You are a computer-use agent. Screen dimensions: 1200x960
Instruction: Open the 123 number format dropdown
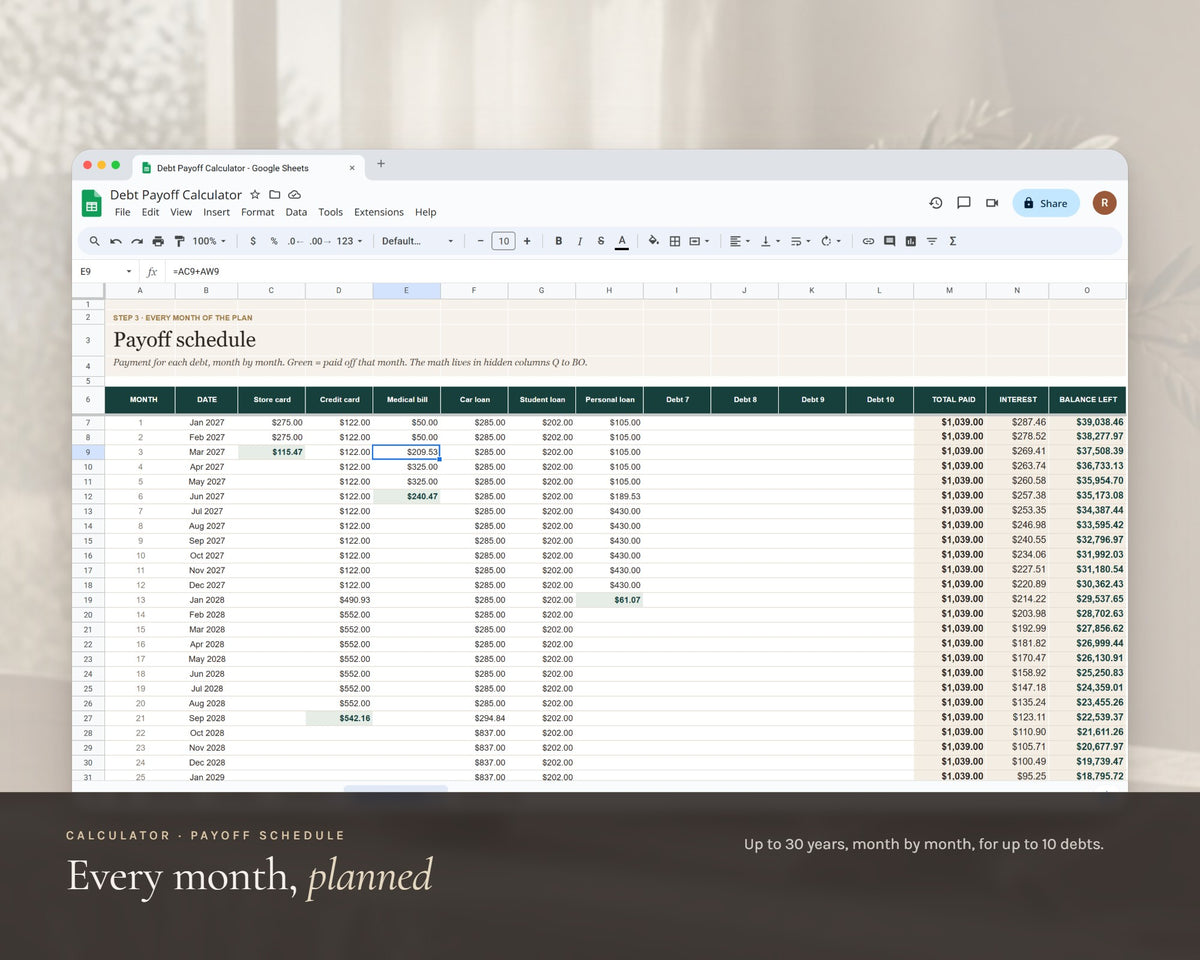tap(349, 241)
